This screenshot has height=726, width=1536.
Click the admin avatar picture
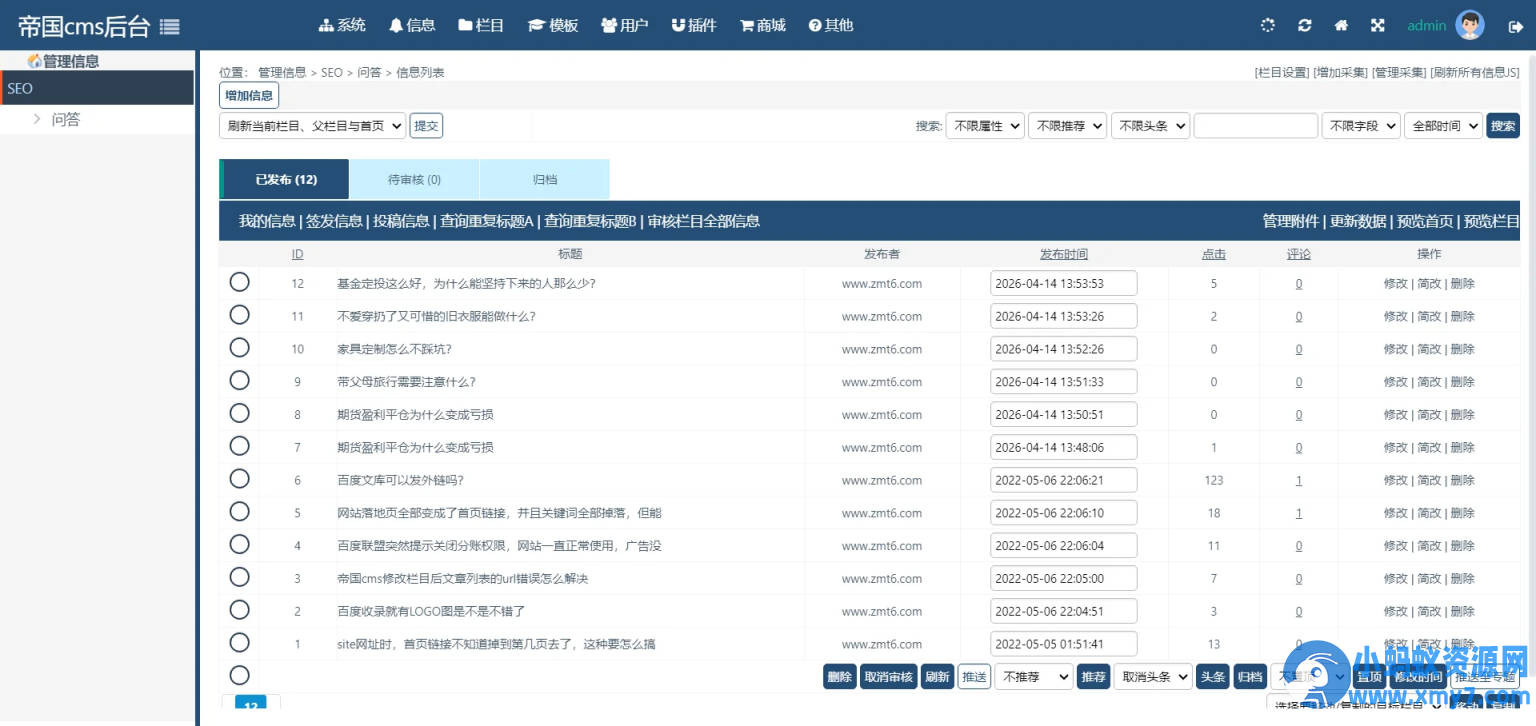coord(1469,24)
